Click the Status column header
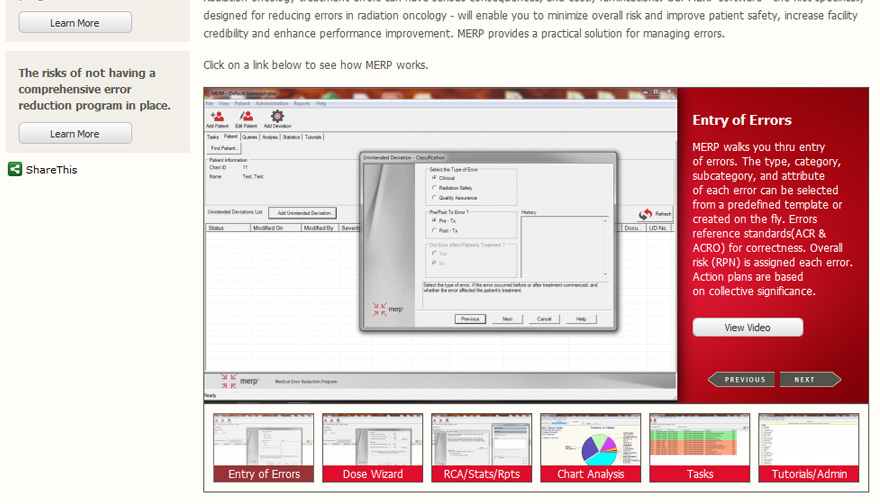Viewport: 880px width, 504px height. click(227, 228)
